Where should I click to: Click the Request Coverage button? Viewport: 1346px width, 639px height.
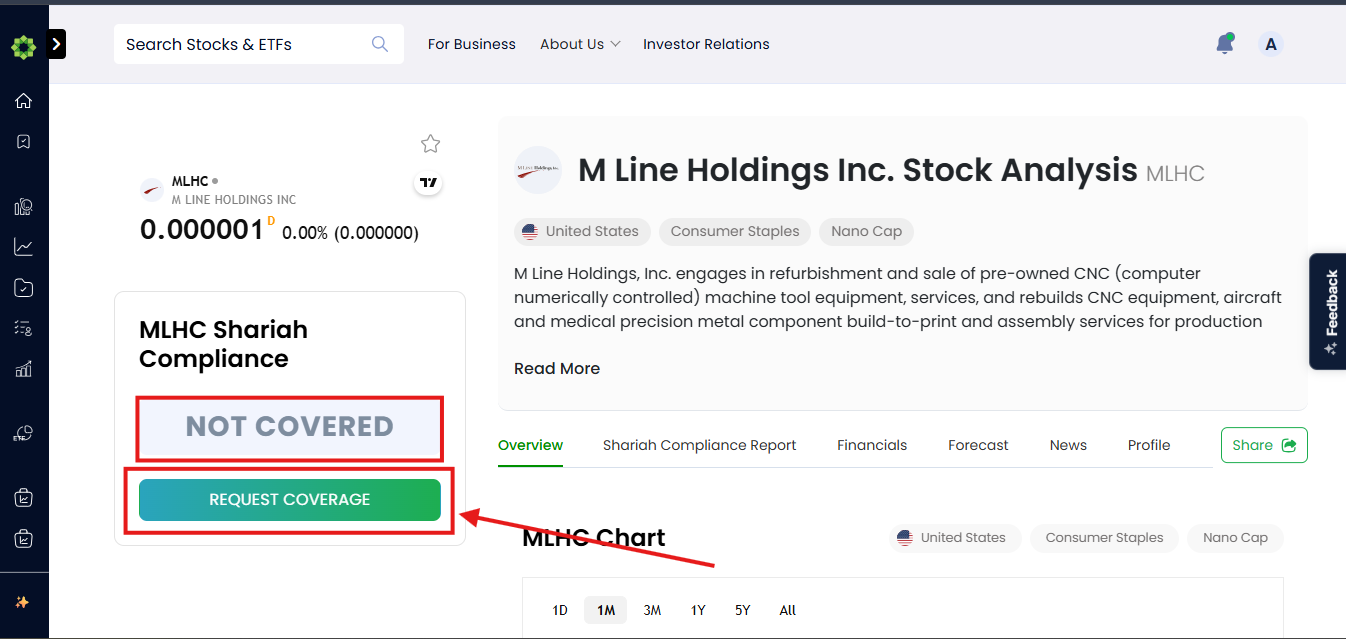point(290,500)
